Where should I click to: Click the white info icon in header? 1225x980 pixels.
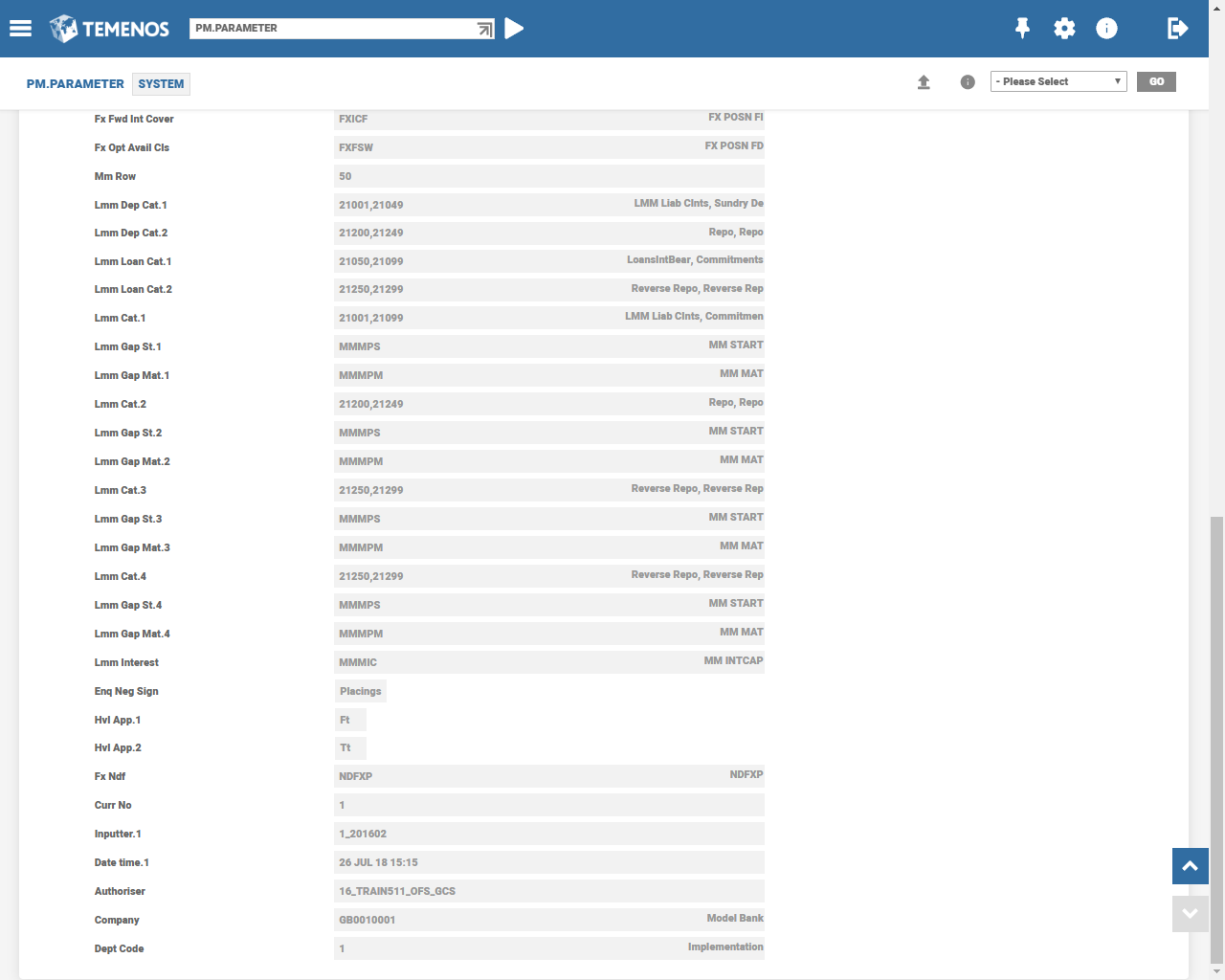pos(1106,29)
